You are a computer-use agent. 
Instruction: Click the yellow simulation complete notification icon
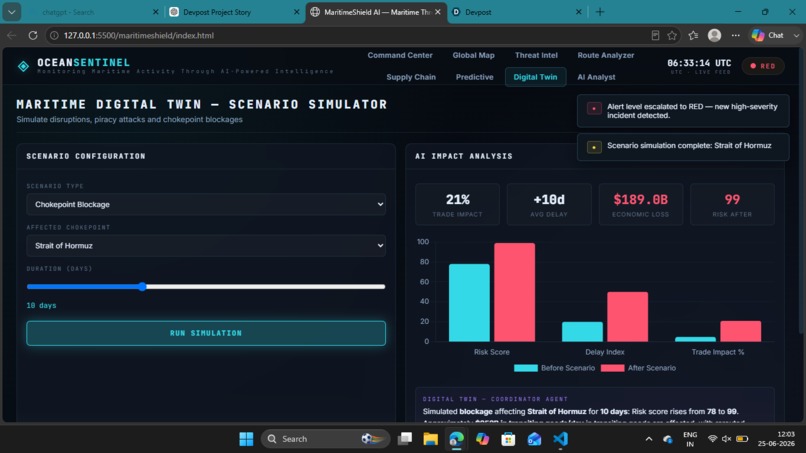pos(594,147)
